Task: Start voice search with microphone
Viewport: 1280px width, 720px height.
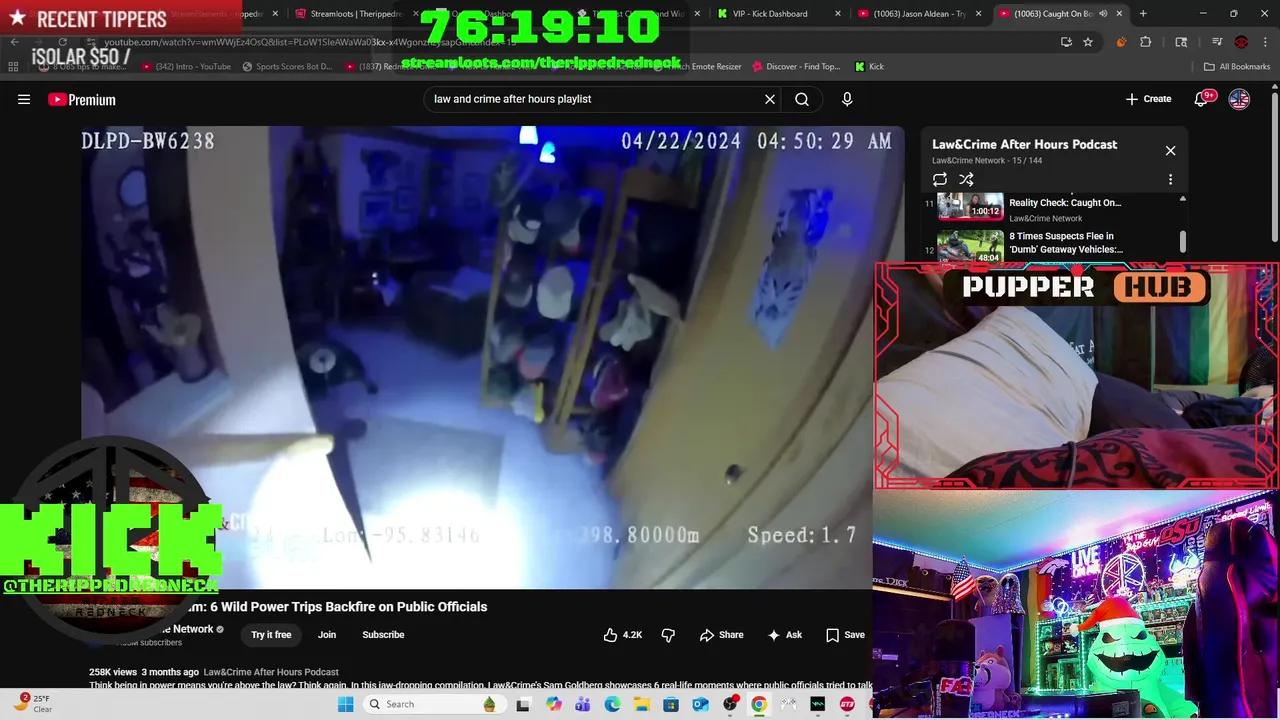Action: tap(847, 99)
